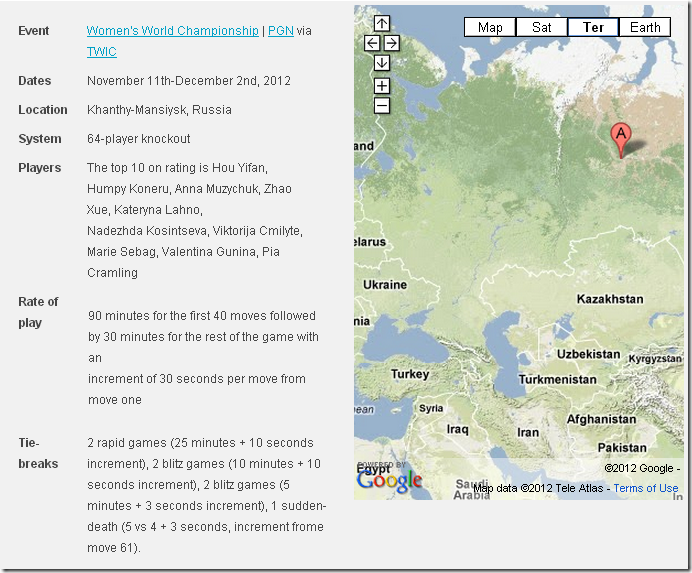Viewport: 692px width, 573px height.
Task: Pan the map down with the arrow
Action: (x=382, y=63)
